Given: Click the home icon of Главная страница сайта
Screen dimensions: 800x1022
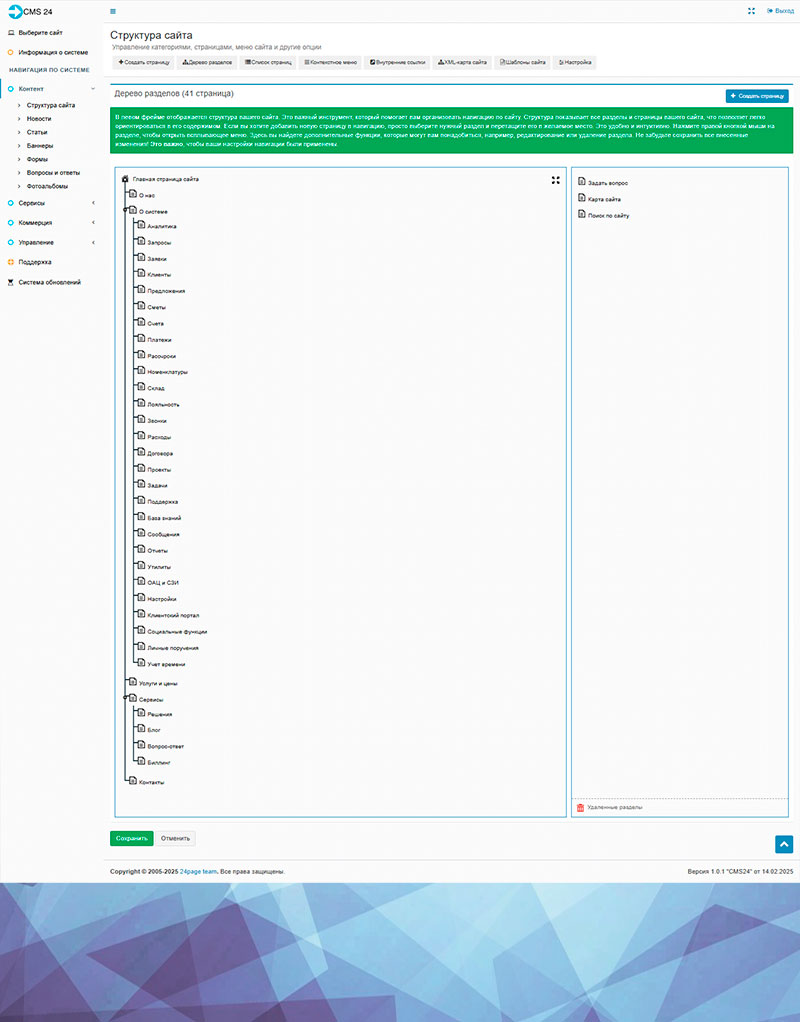Looking at the screenshot, I should (125, 179).
